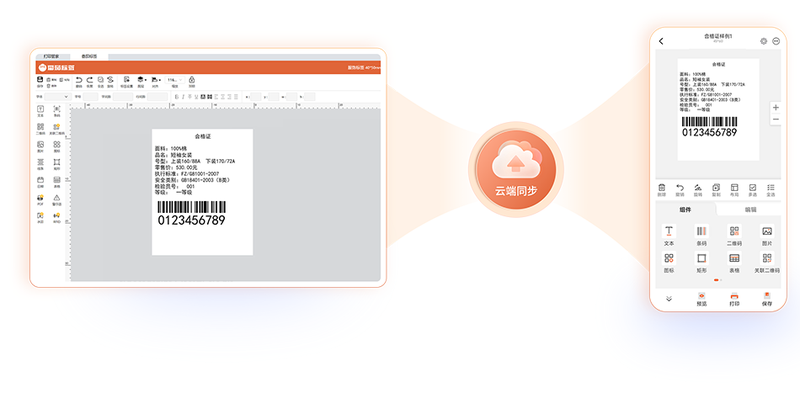Toggle italic formatting in desktop app
The height and width of the screenshot is (393, 800).
(x=183, y=96)
